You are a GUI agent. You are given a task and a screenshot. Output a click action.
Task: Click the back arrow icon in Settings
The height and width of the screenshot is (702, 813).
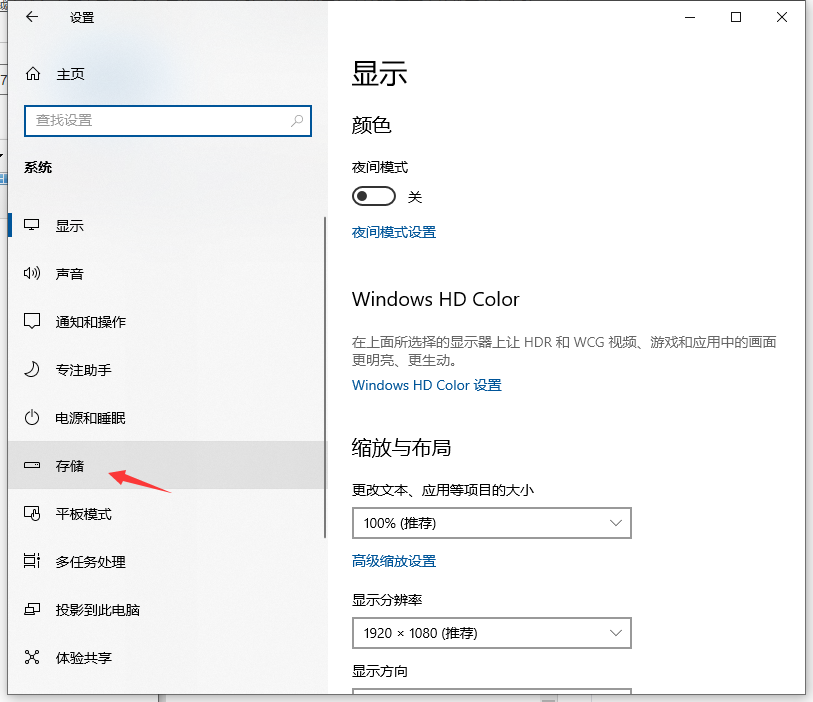point(32,17)
